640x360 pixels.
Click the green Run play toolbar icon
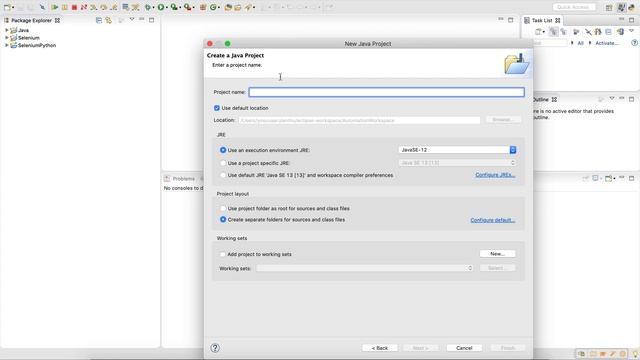161,7
